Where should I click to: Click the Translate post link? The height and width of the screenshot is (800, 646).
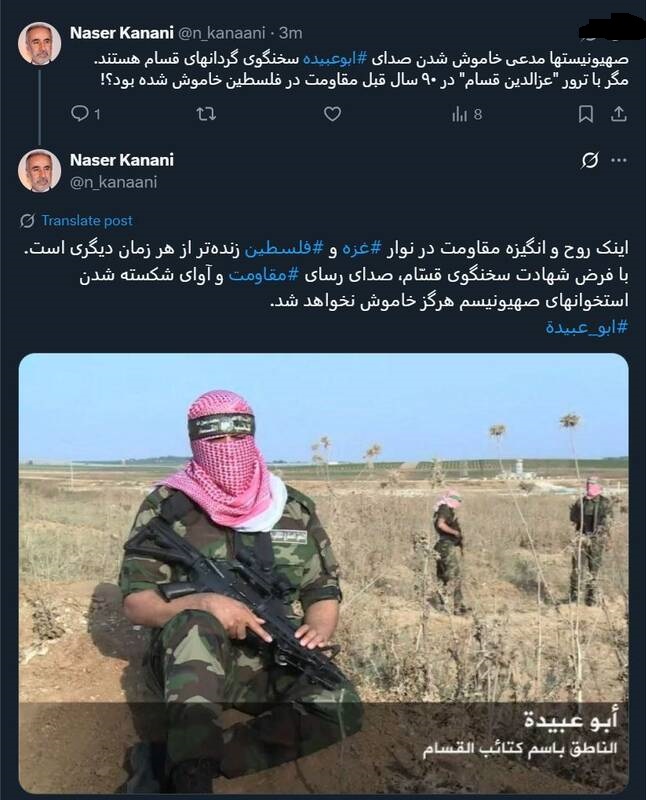point(87,221)
